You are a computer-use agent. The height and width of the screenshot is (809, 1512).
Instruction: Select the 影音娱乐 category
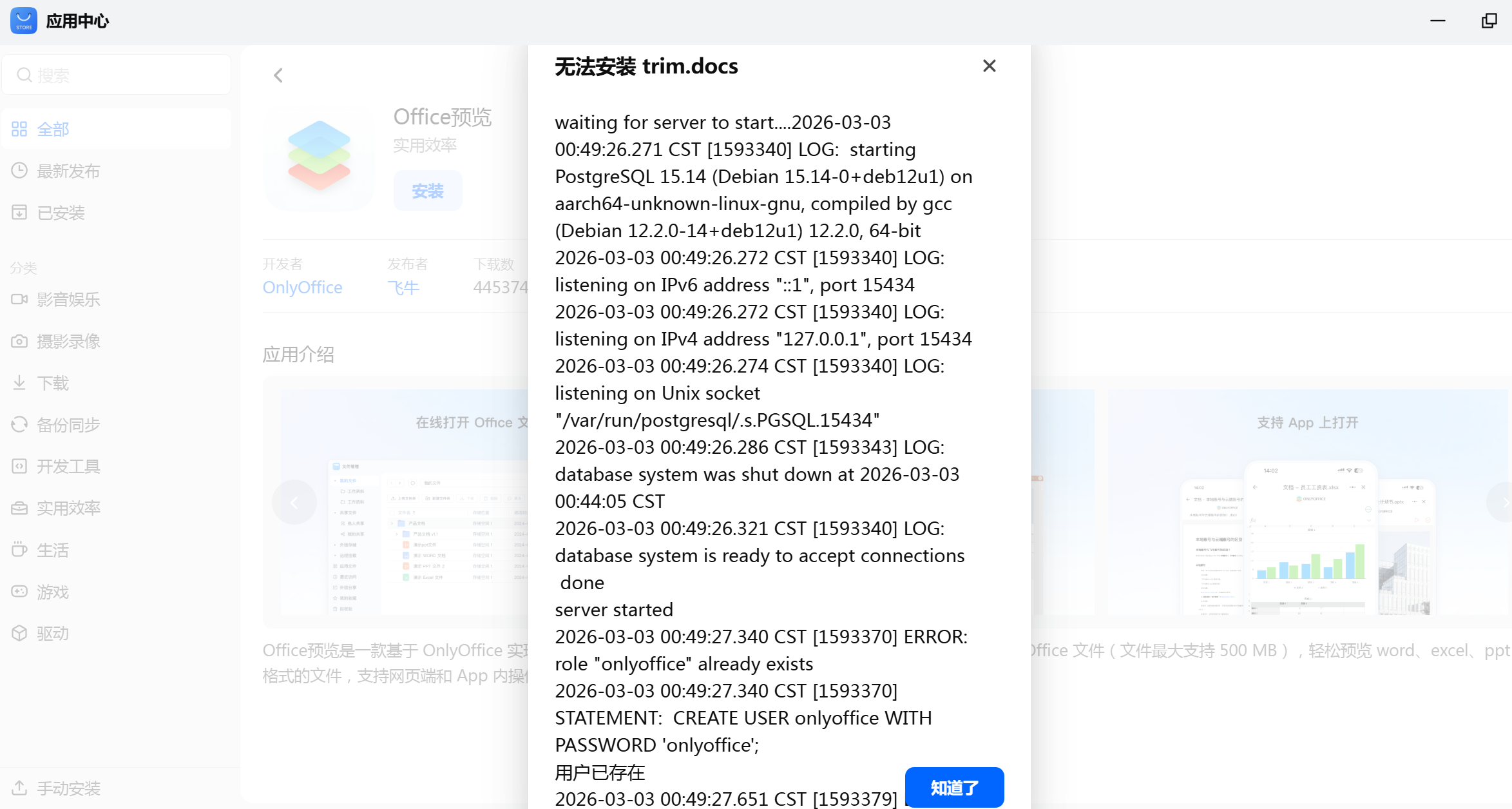[68, 300]
